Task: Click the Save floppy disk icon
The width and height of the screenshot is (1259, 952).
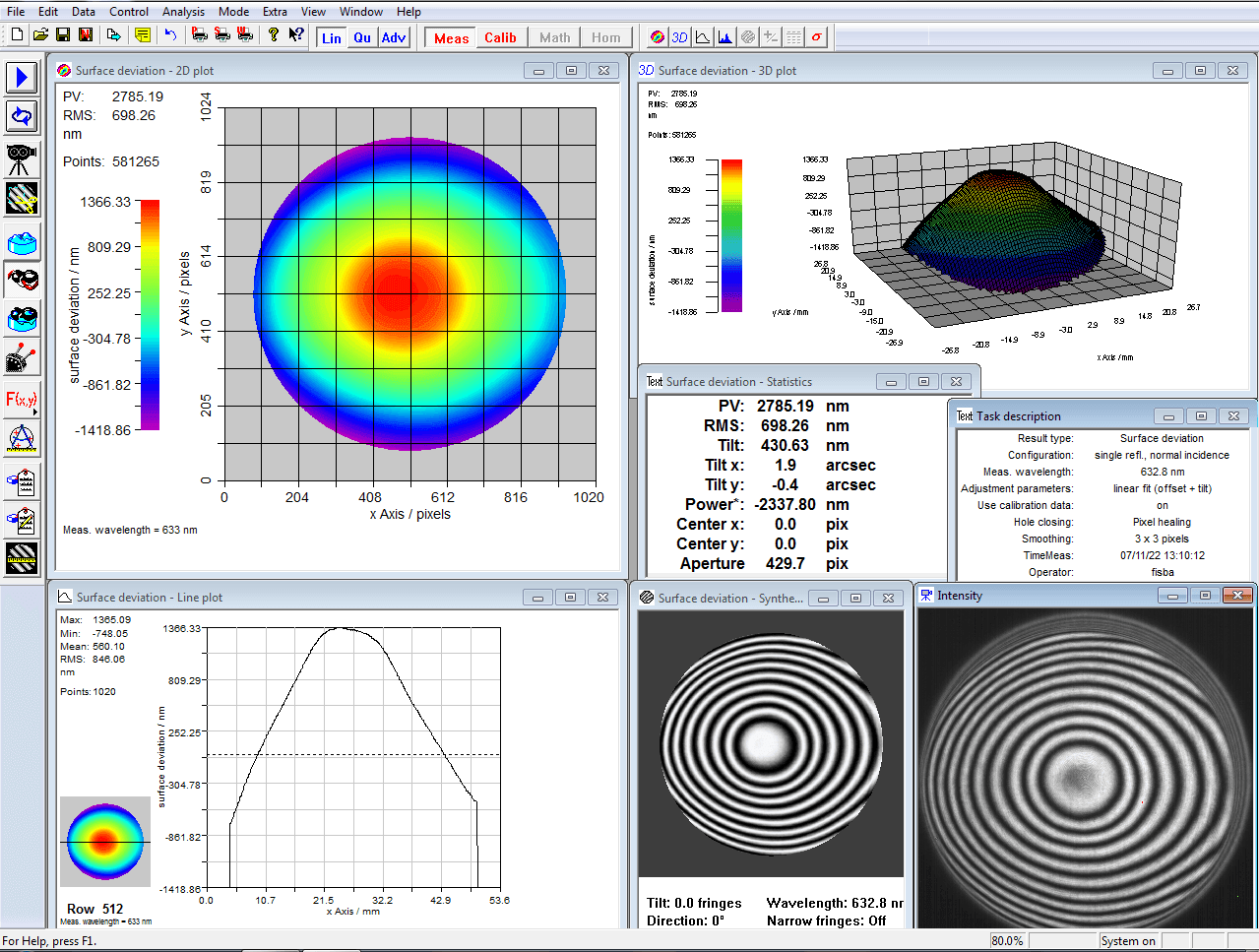Action: click(x=63, y=35)
